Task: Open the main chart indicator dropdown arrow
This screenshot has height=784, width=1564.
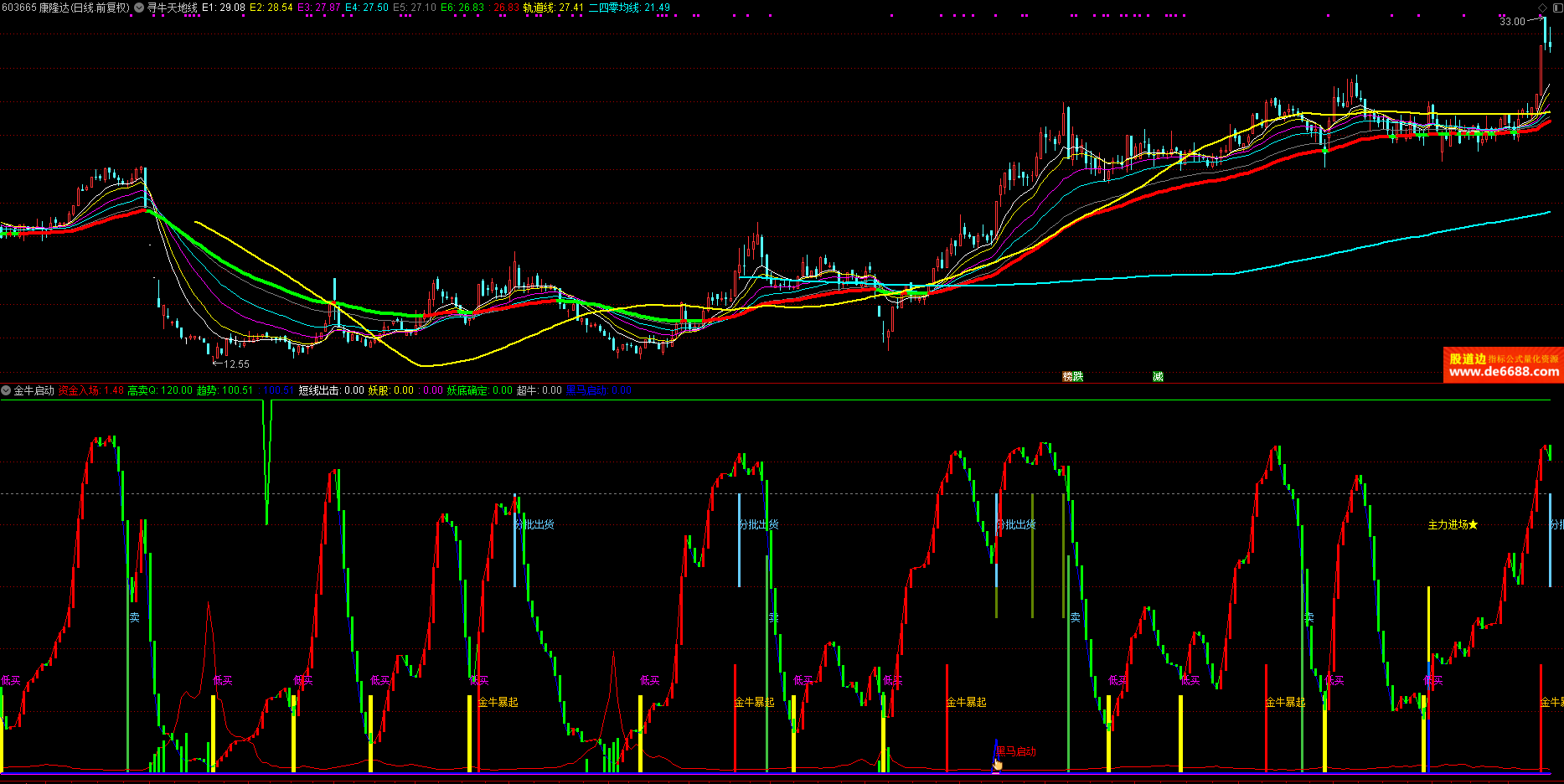Action: tap(139, 8)
